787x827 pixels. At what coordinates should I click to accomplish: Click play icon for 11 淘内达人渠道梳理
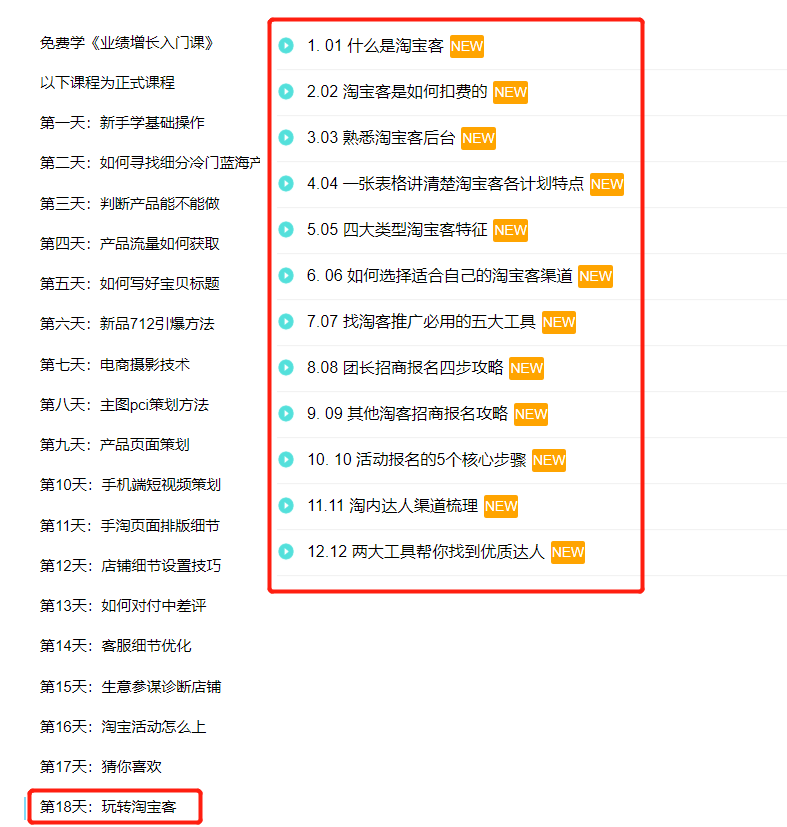click(x=286, y=506)
